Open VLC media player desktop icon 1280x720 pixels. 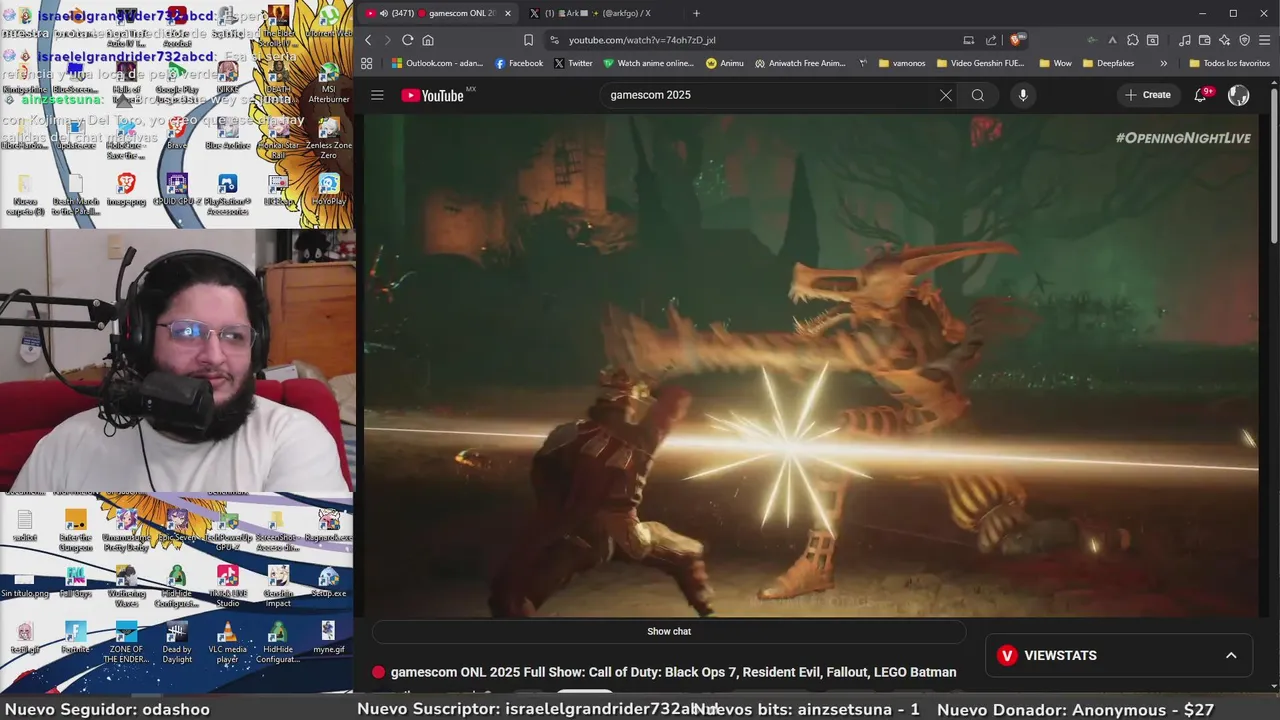(228, 642)
